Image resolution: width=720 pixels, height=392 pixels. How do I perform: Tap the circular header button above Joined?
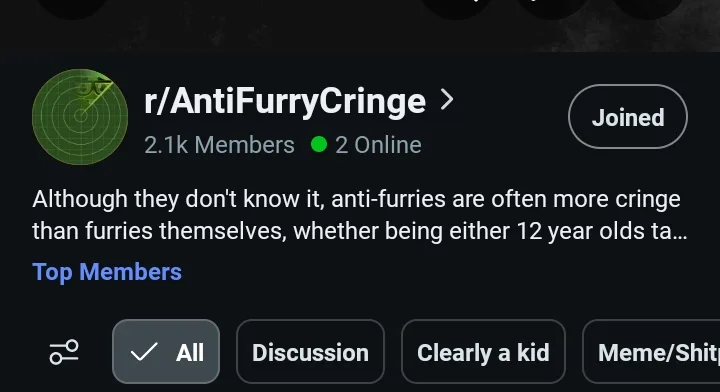click(648, 8)
